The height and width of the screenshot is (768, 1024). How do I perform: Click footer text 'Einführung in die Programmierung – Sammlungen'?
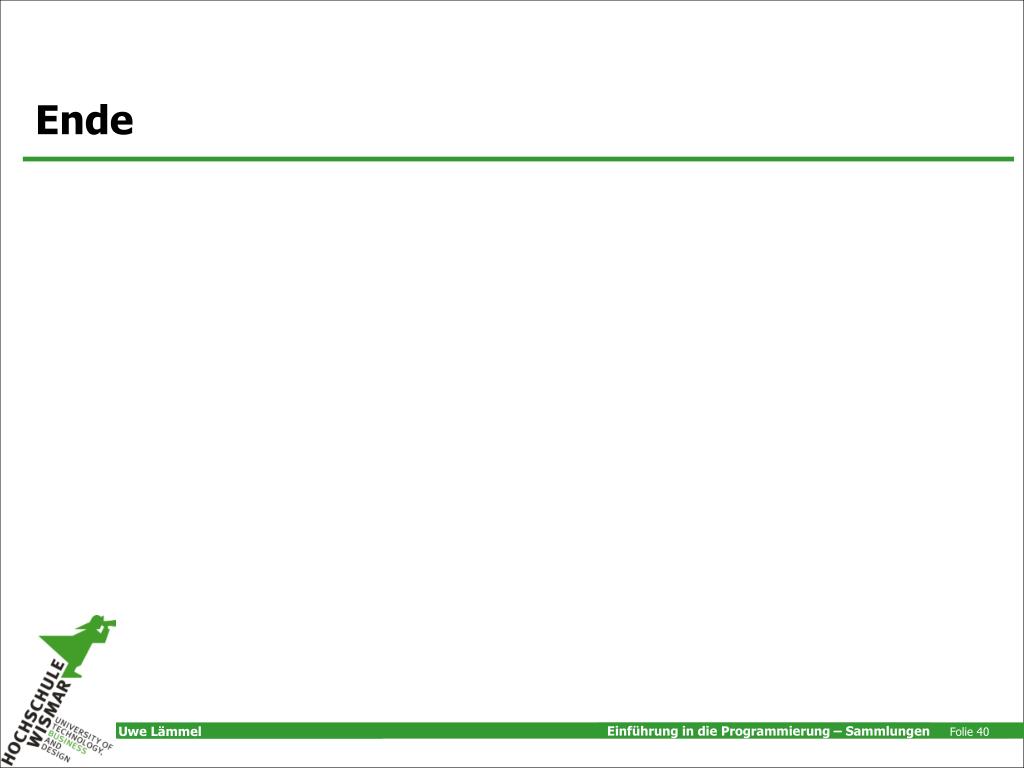768,731
